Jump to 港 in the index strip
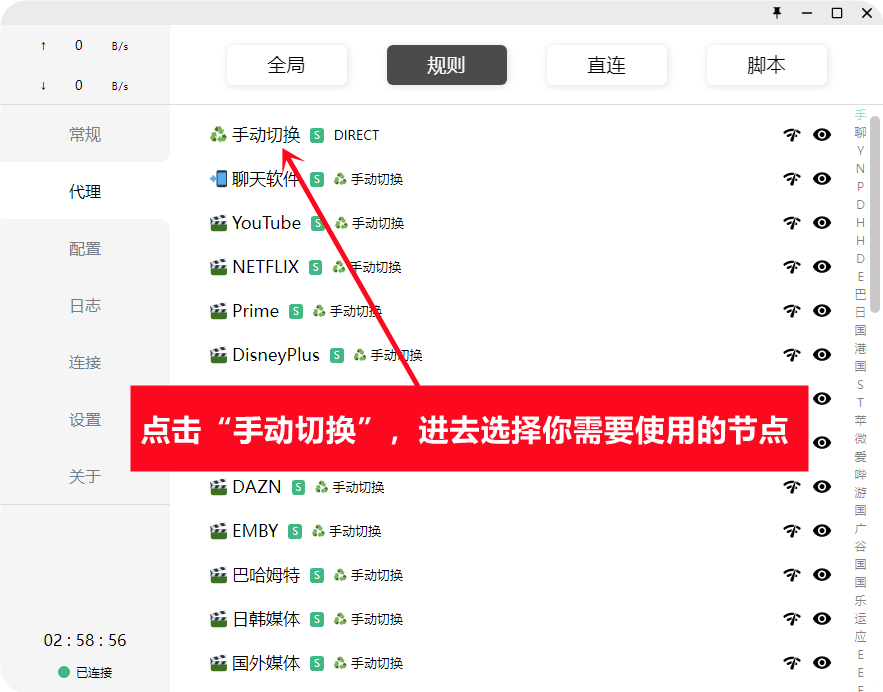Viewport: 883px width, 692px height. pyautogui.click(x=860, y=349)
